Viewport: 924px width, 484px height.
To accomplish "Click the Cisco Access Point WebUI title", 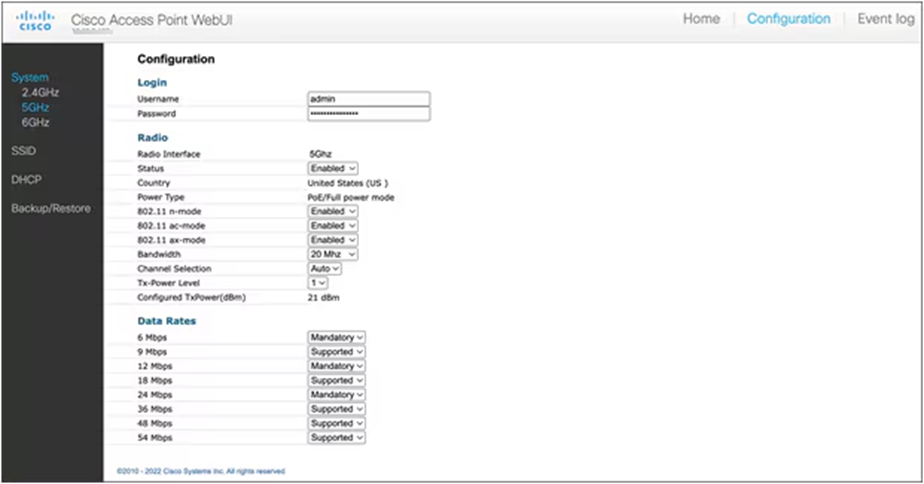I will 151,20.
